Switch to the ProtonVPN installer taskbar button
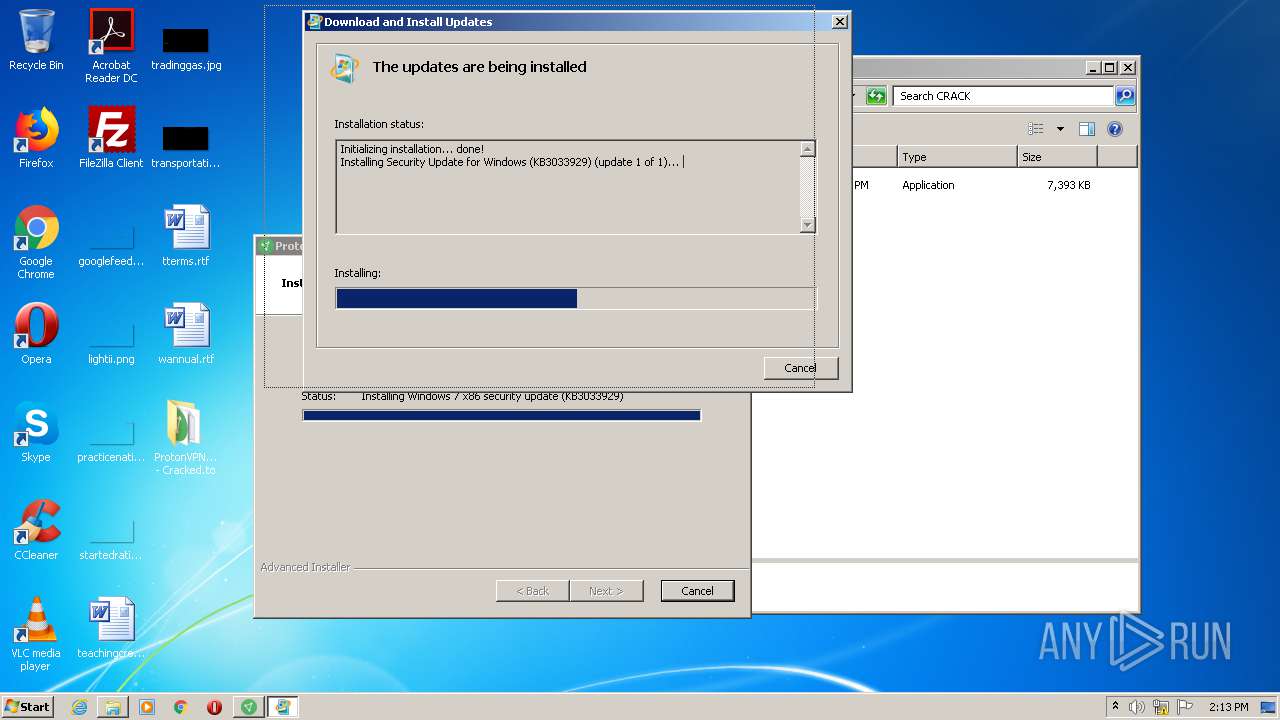Viewport: 1280px width, 720px height. [x=249, y=707]
